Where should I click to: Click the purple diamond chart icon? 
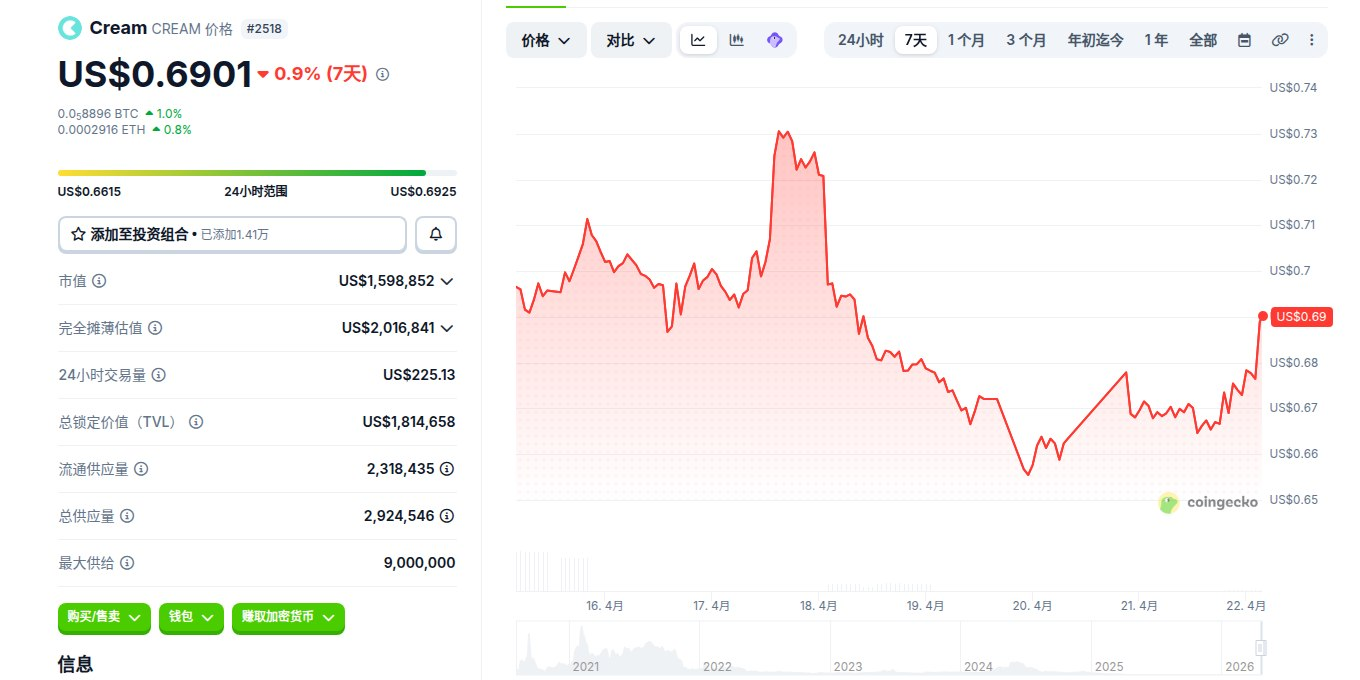774,40
